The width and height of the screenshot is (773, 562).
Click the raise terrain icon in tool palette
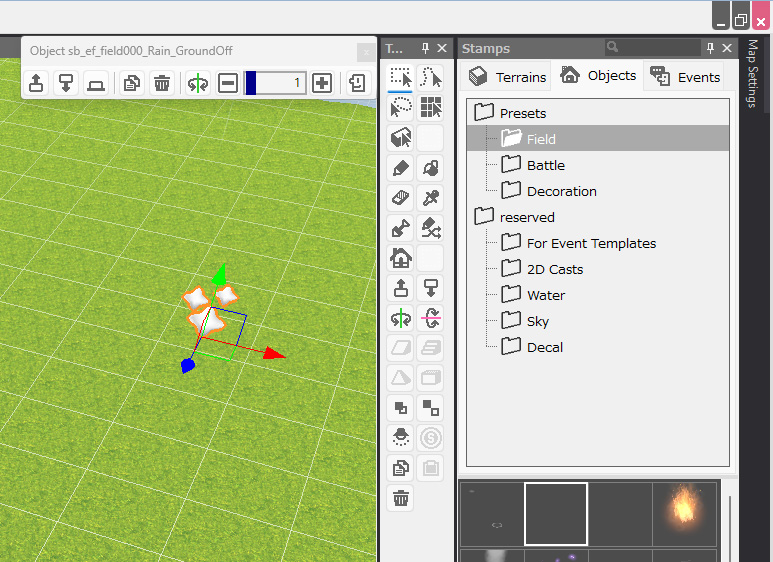point(400,288)
